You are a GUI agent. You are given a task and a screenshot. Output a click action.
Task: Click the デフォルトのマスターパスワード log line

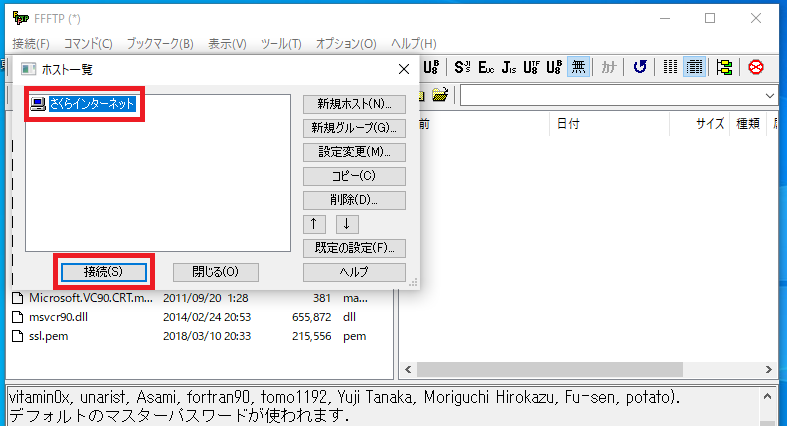pos(179,415)
